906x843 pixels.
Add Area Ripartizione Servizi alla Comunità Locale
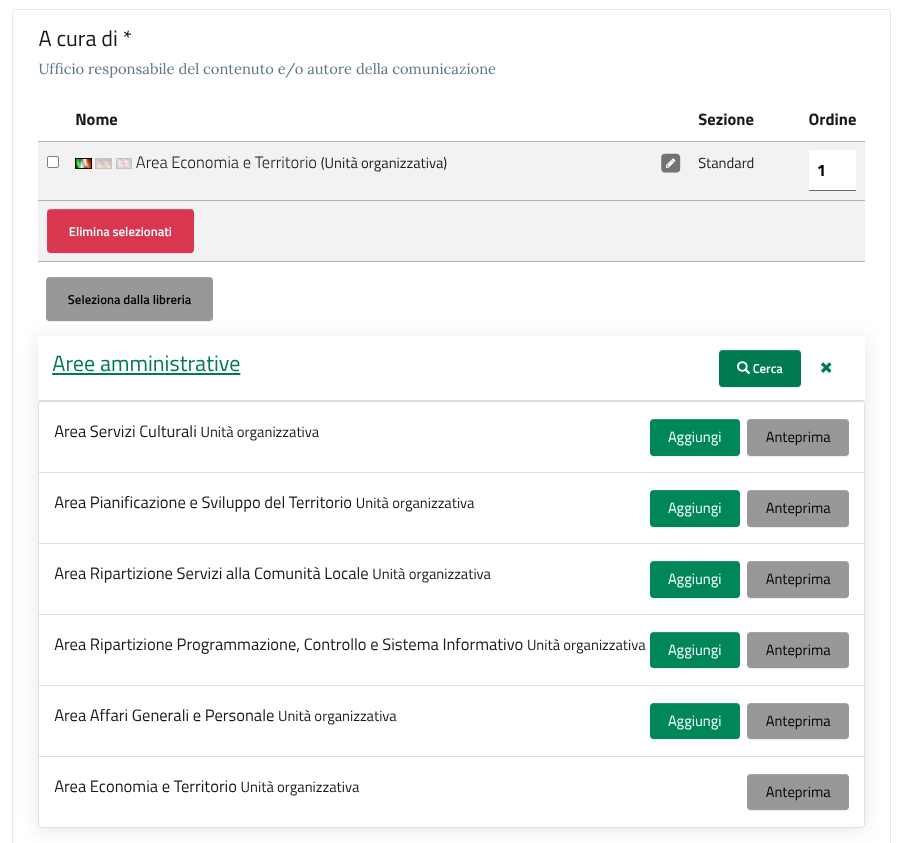[694, 579]
